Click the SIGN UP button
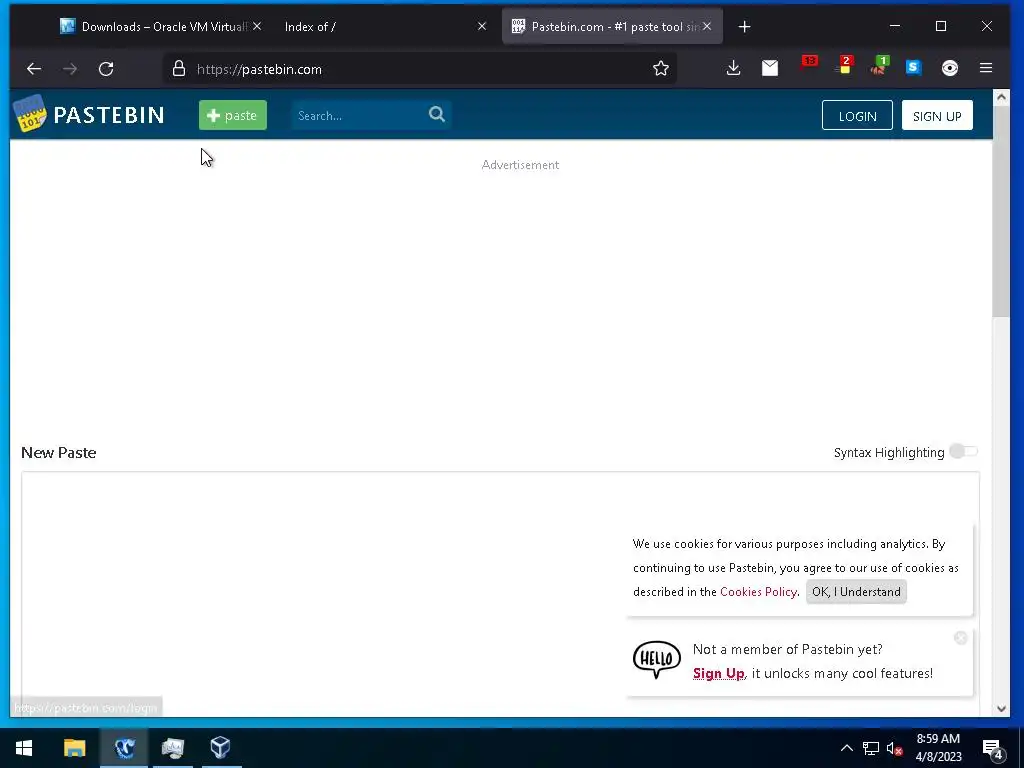The width and height of the screenshot is (1024, 768). coord(937,116)
